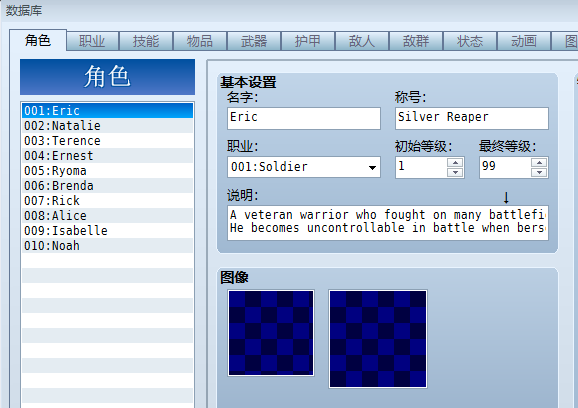Choose actor 007:Rick

point(107,200)
